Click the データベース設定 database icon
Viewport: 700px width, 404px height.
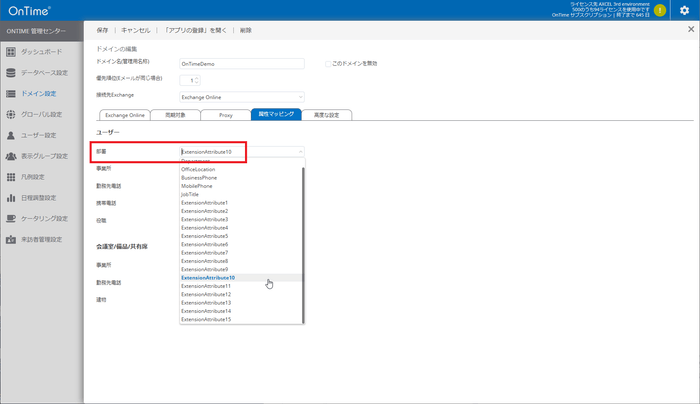coord(11,72)
